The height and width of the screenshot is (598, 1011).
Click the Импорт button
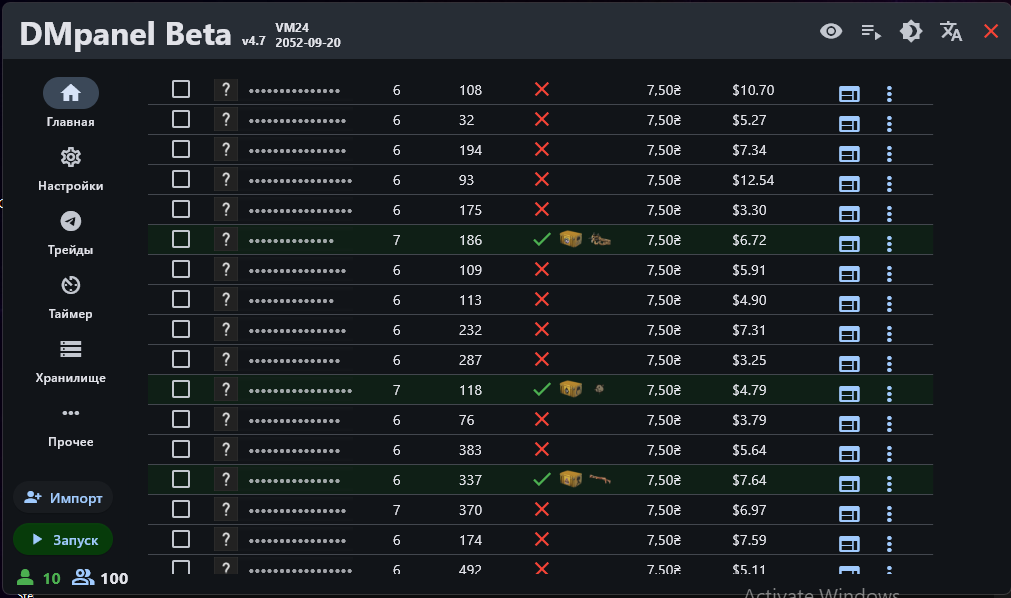63,497
